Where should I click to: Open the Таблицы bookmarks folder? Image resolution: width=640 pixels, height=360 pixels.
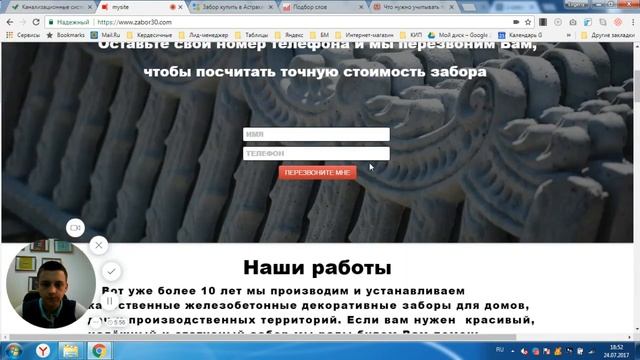[x=252, y=36]
